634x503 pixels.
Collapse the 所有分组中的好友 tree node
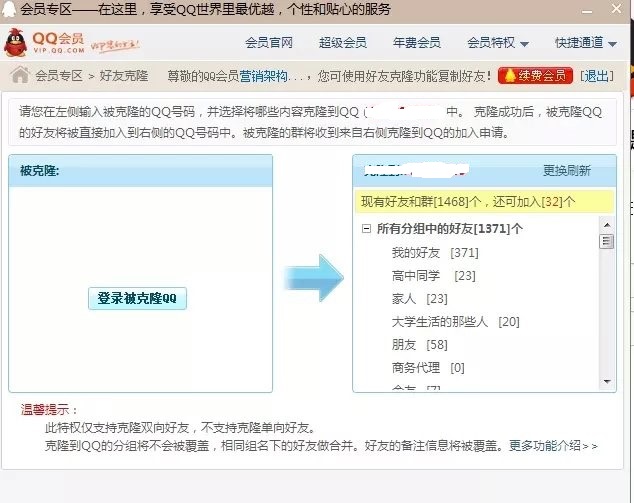366,229
